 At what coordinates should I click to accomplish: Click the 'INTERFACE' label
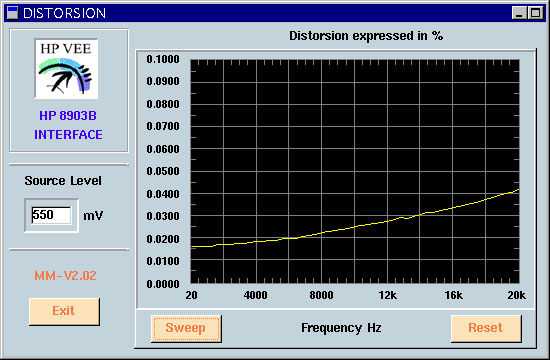(68, 134)
